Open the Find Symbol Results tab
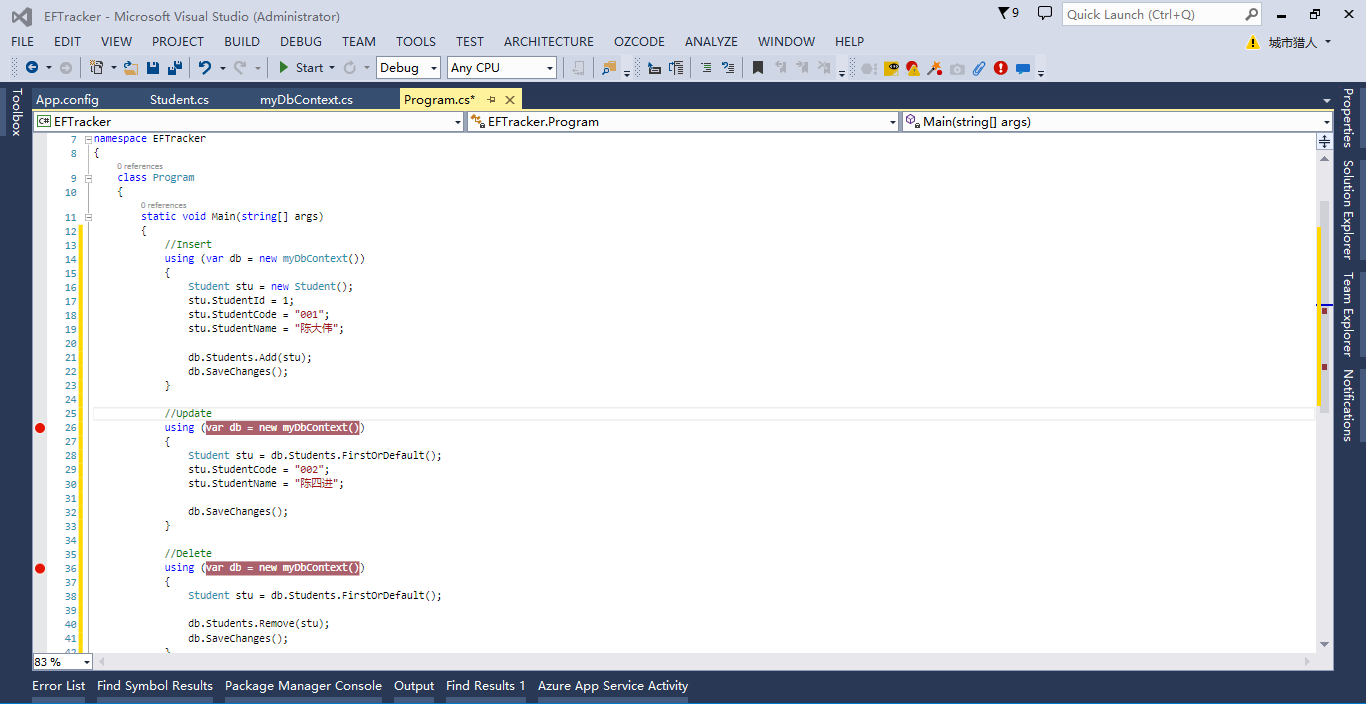 pyautogui.click(x=155, y=686)
